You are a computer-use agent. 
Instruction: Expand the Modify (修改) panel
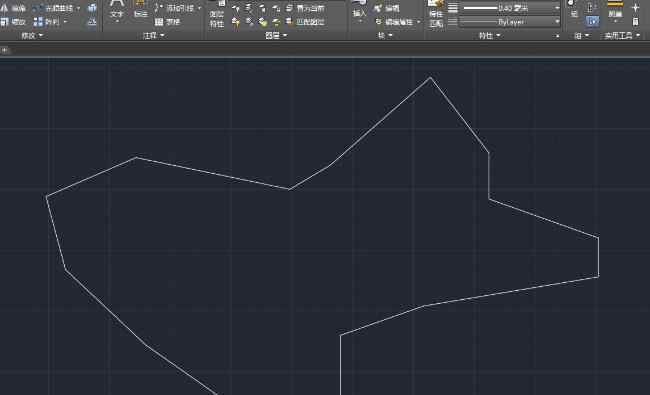coord(32,36)
